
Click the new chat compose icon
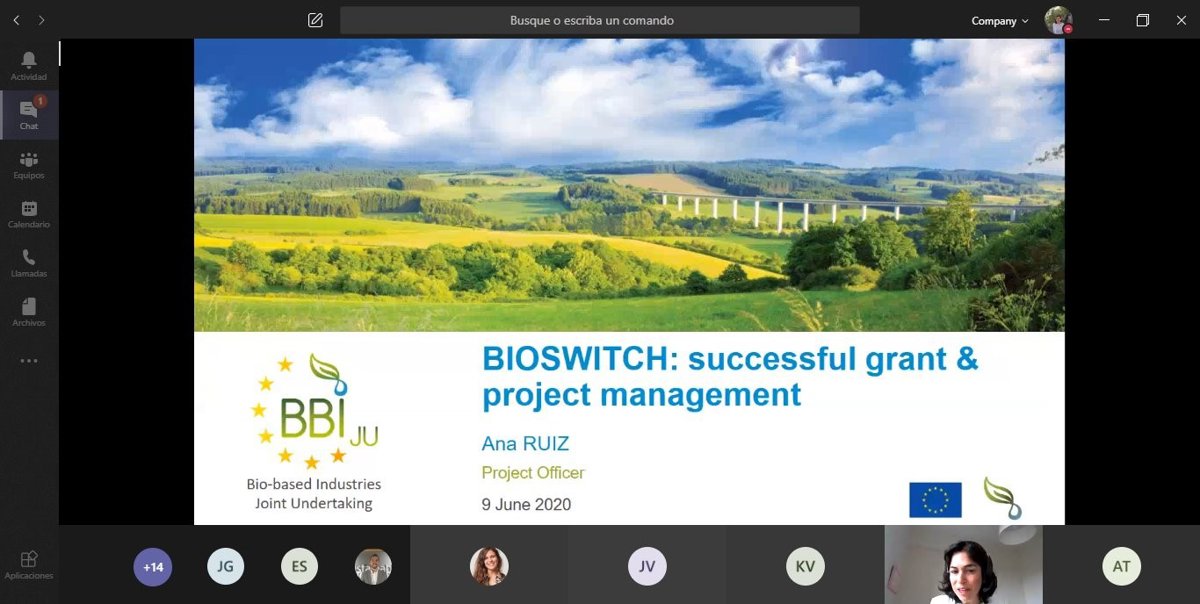[x=316, y=20]
